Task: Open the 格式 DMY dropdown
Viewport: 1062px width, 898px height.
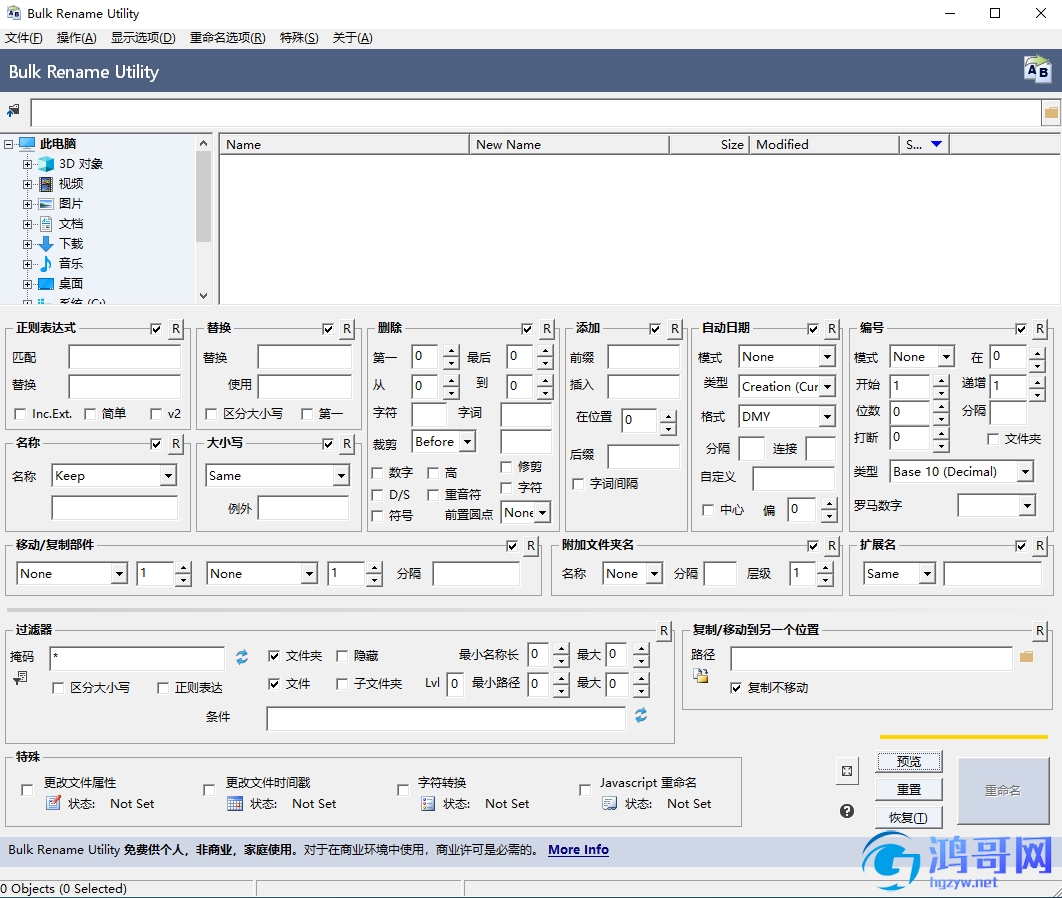Action: 826,416
